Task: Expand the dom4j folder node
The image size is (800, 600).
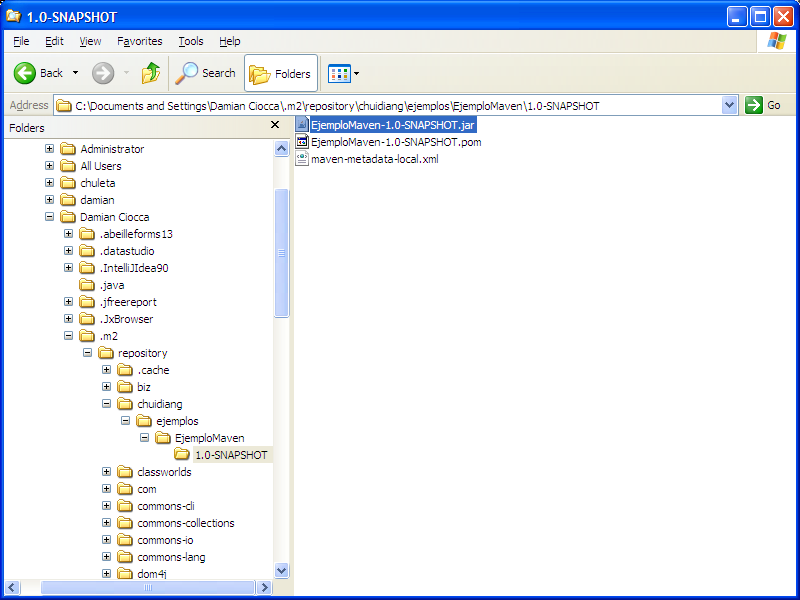Action: [107, 573]
